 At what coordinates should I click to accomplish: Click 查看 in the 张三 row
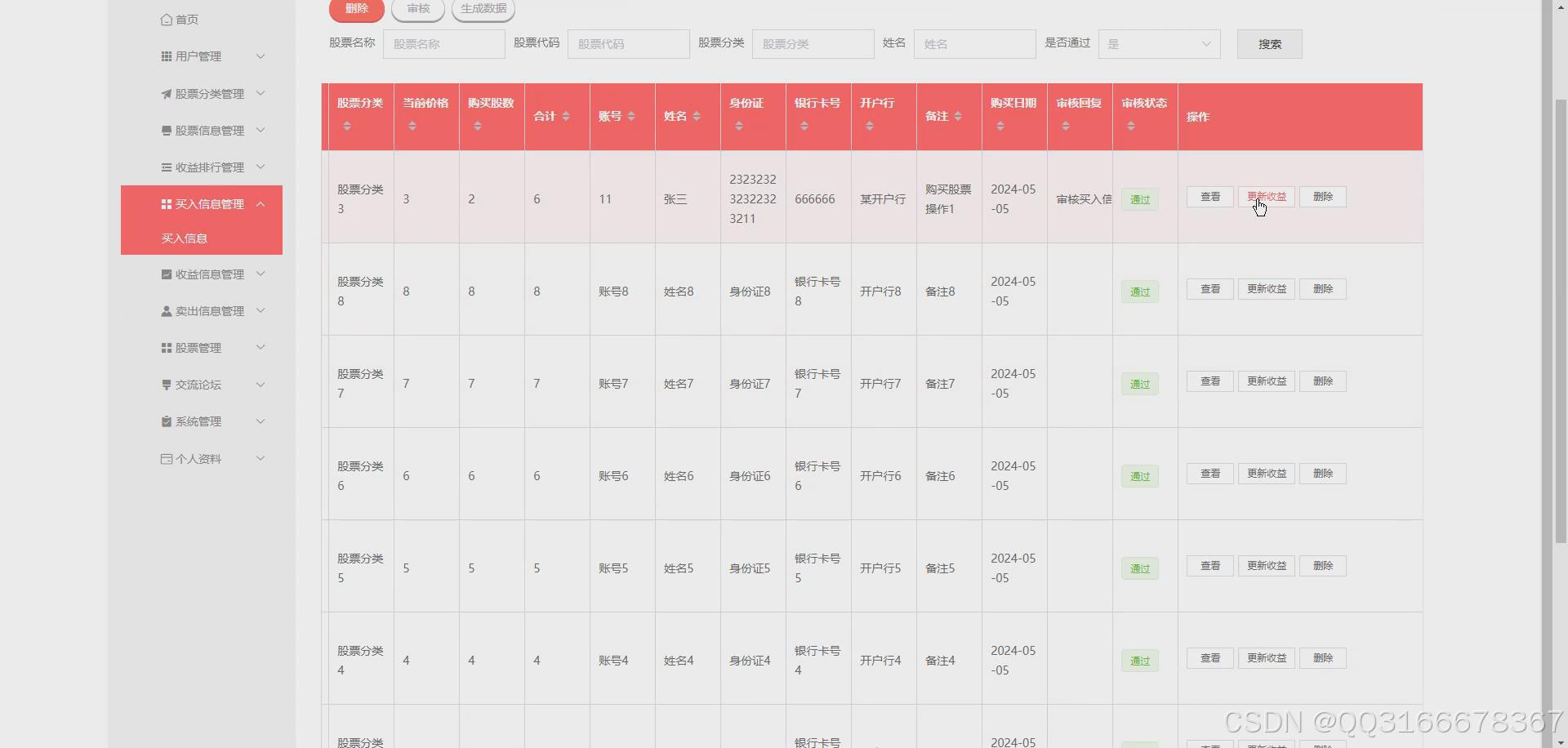click(1210, 197)
